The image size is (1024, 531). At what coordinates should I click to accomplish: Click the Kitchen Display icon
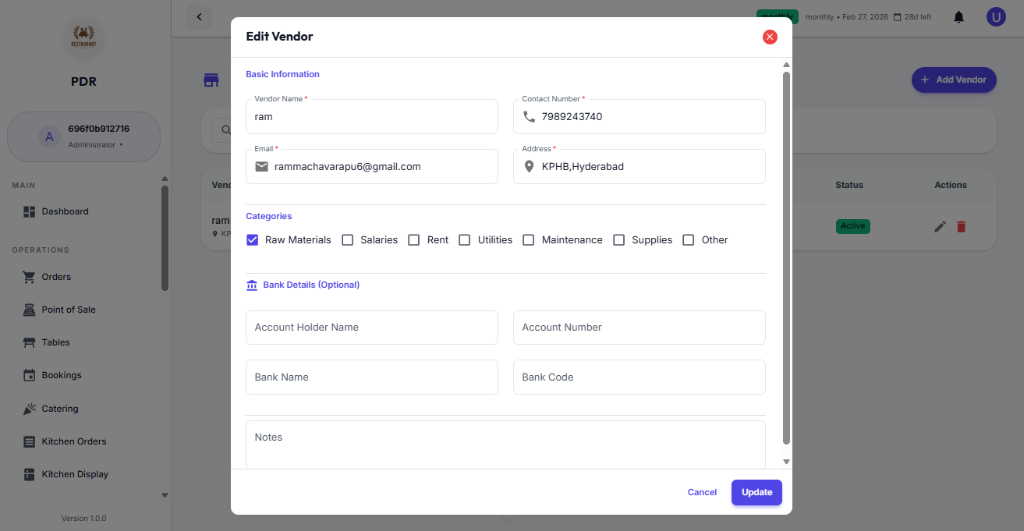pyautogui.click(x=29, y=474)
